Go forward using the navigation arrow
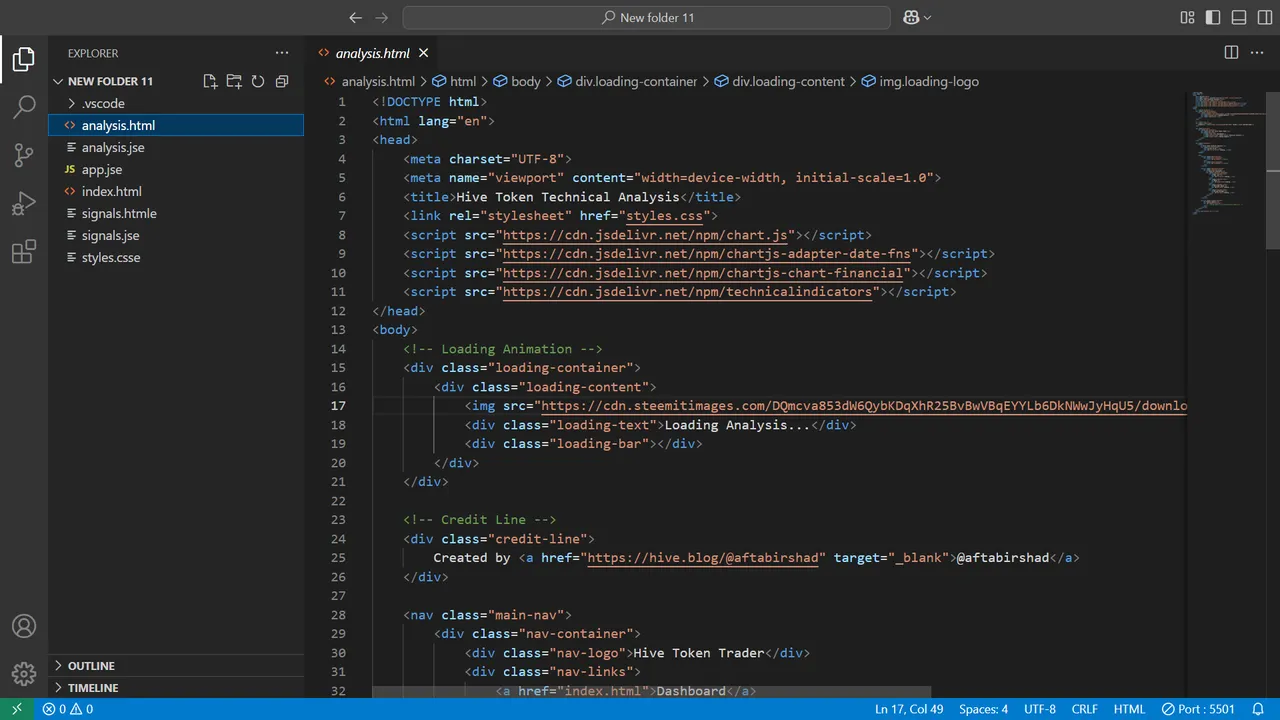This screenshot has width=1280, height=720. tap(381, 17)
